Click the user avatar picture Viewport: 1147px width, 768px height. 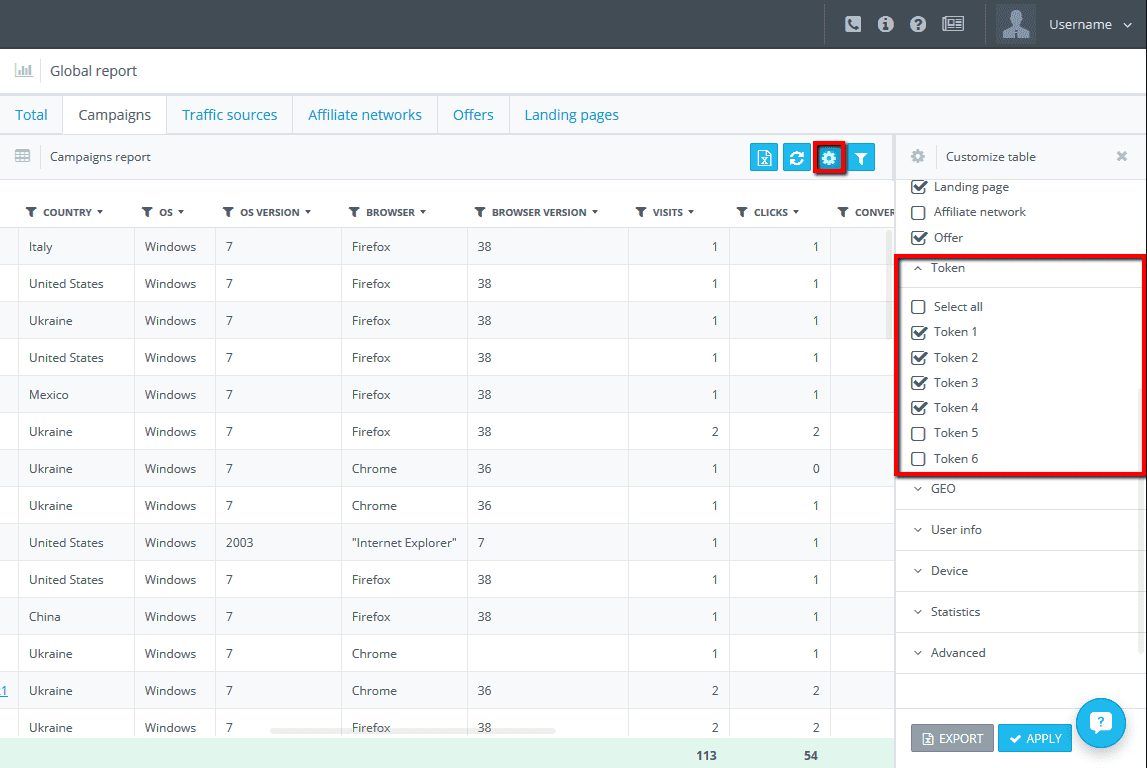[x=1015, y=24]
